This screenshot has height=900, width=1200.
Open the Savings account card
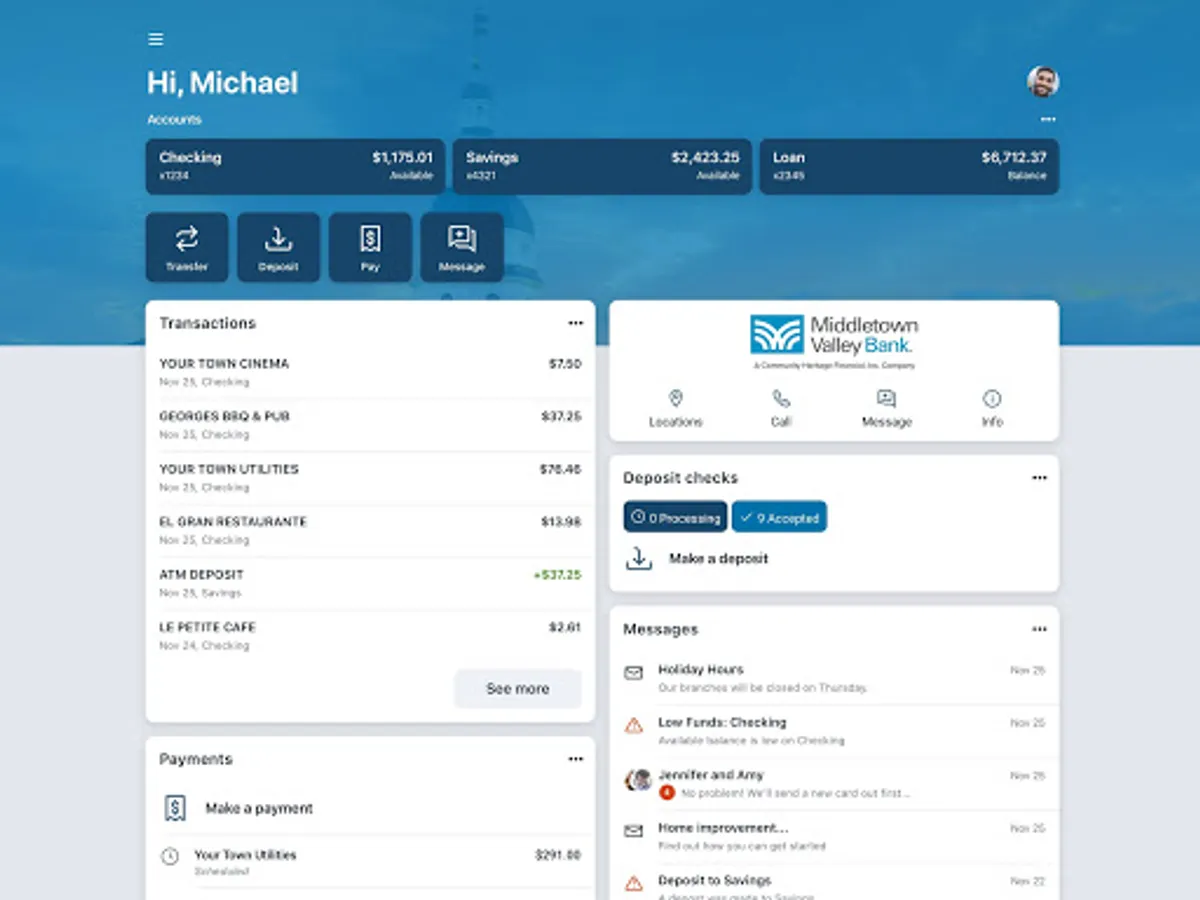click(602, 166)
